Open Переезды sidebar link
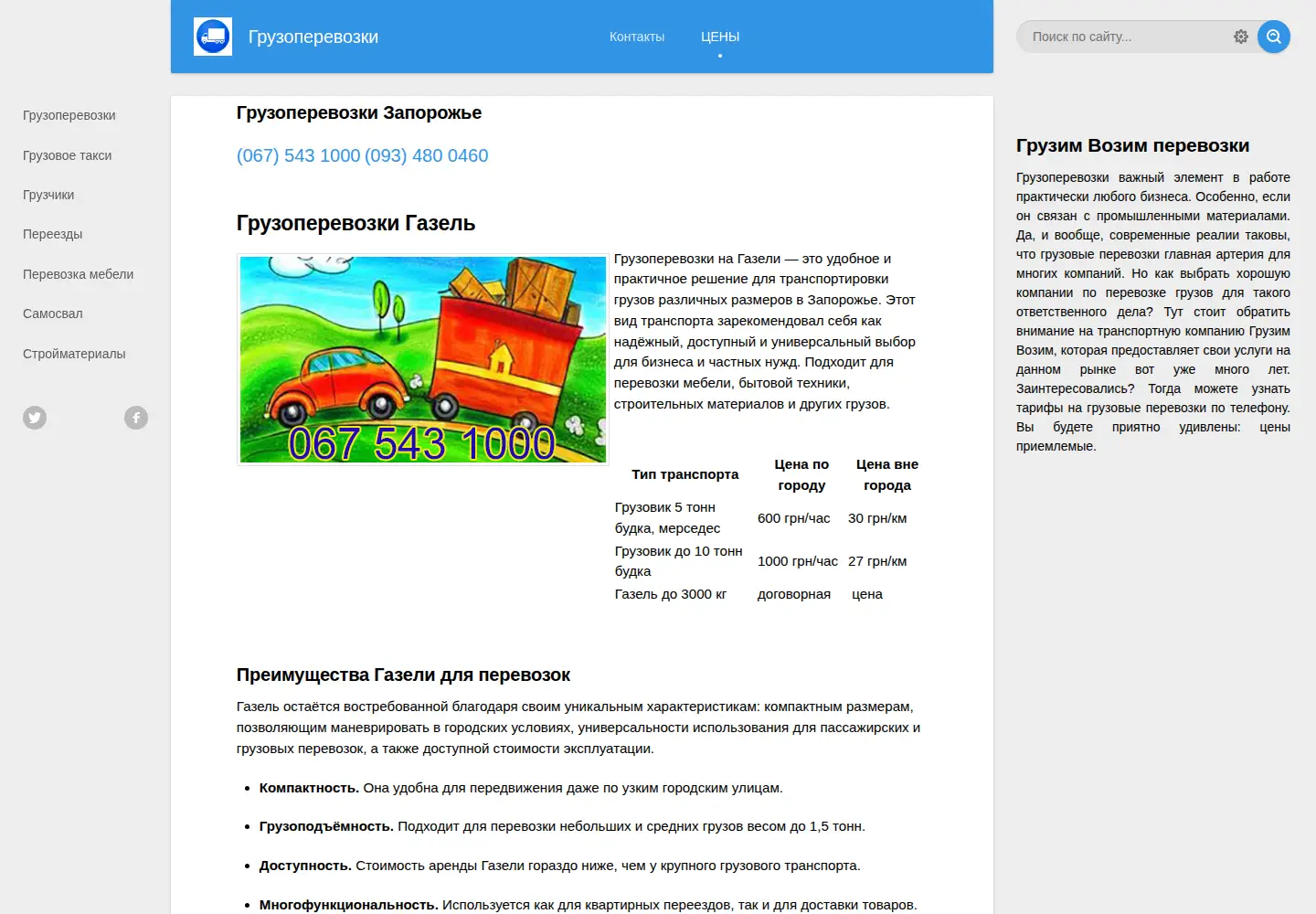The height and width of the screenshot is (914, 1316). click(x=53, y=234)
